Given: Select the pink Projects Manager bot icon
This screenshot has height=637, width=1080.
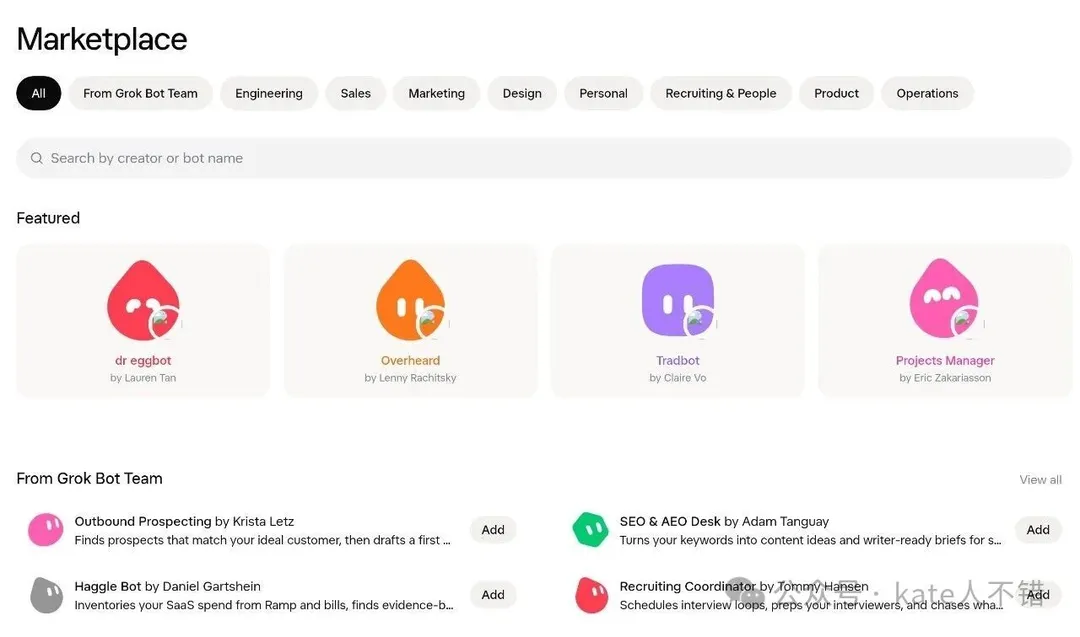Looking at the screenshot, I should point(944,299).
